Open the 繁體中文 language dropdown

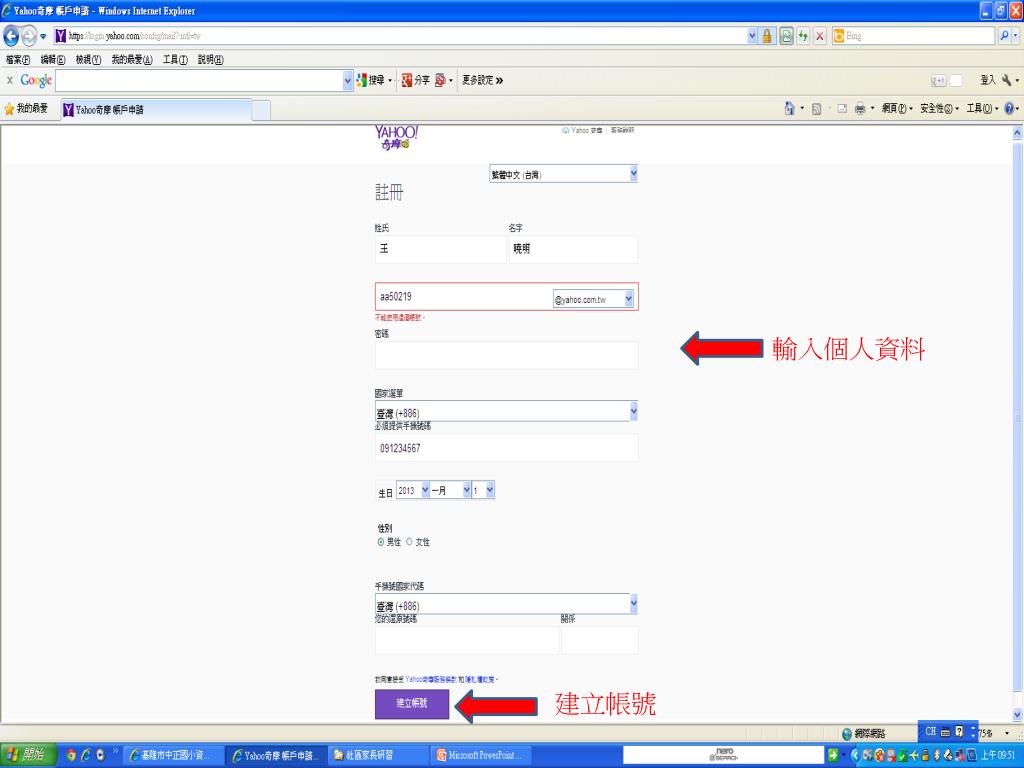[x=563, y=174]
